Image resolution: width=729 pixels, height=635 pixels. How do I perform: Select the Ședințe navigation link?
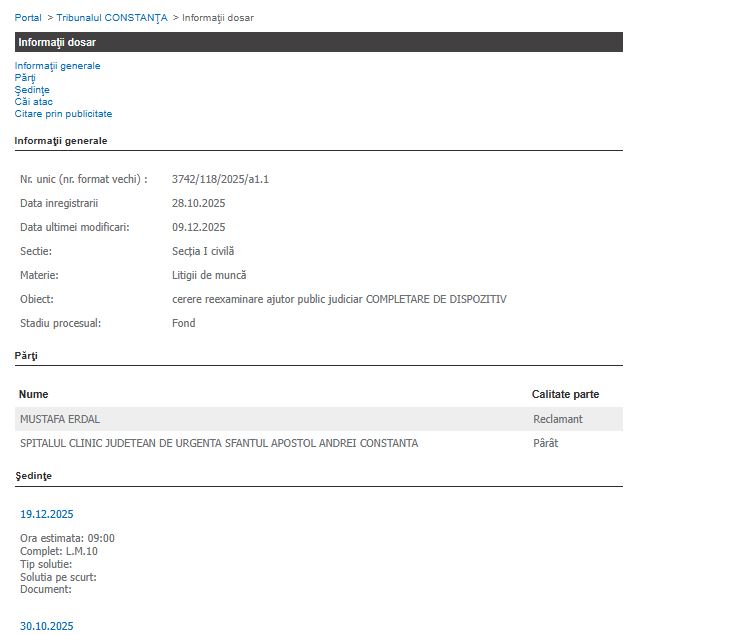click(32, 90)
